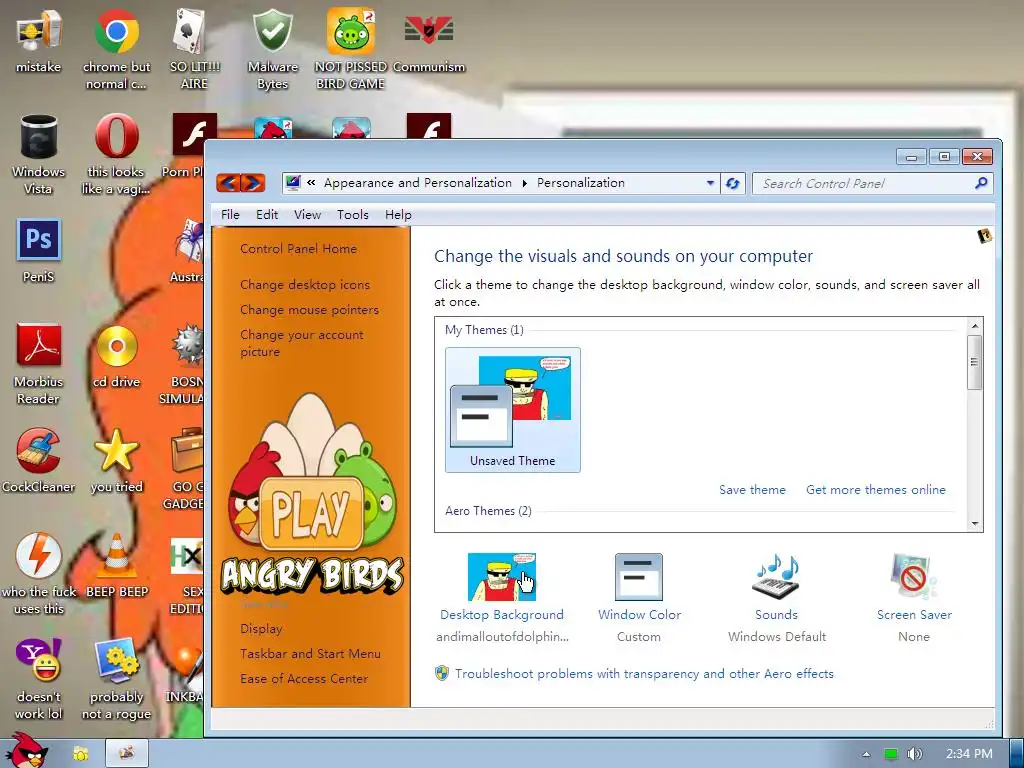
Task: Click the search magnifier icon
Action: click(981, 184)
